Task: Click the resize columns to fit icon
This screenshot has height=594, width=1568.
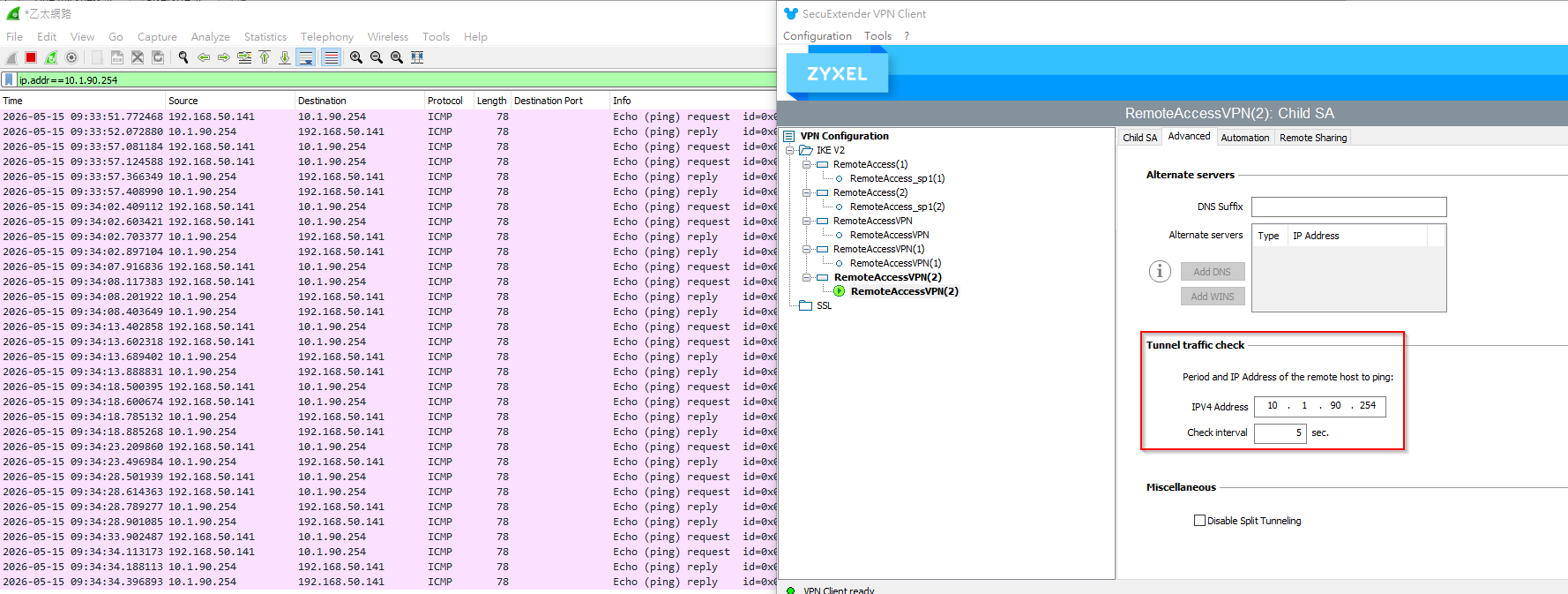Action: pyautogui.click(x=417, y=57)
